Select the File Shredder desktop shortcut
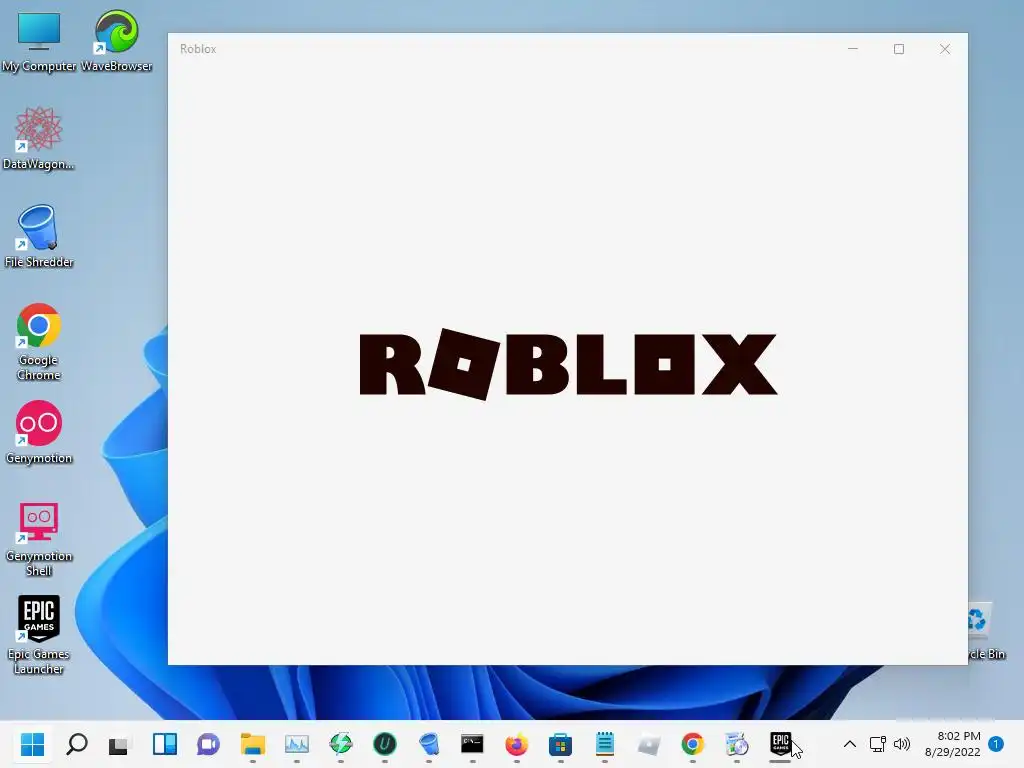Viewport: 1024px width, 768px height. point(39,236)
